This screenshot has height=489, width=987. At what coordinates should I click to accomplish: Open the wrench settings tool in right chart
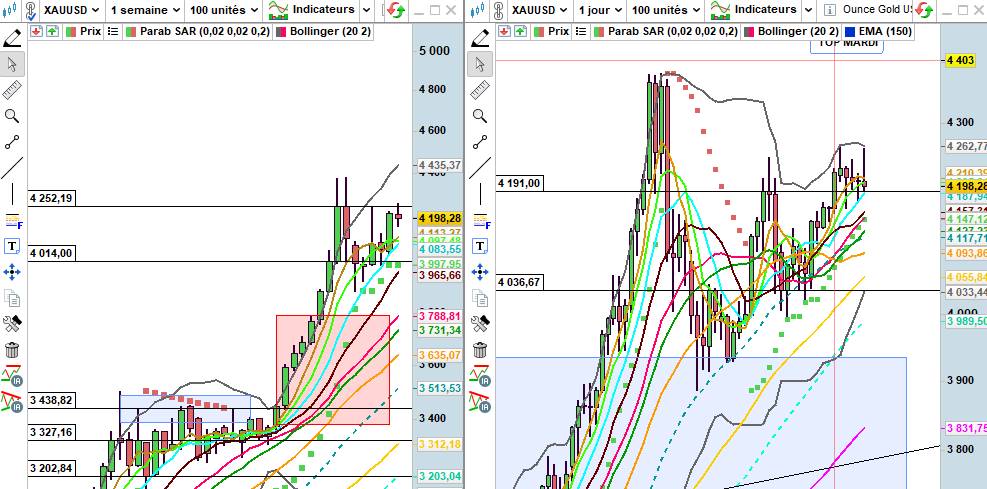click(481, 323)
